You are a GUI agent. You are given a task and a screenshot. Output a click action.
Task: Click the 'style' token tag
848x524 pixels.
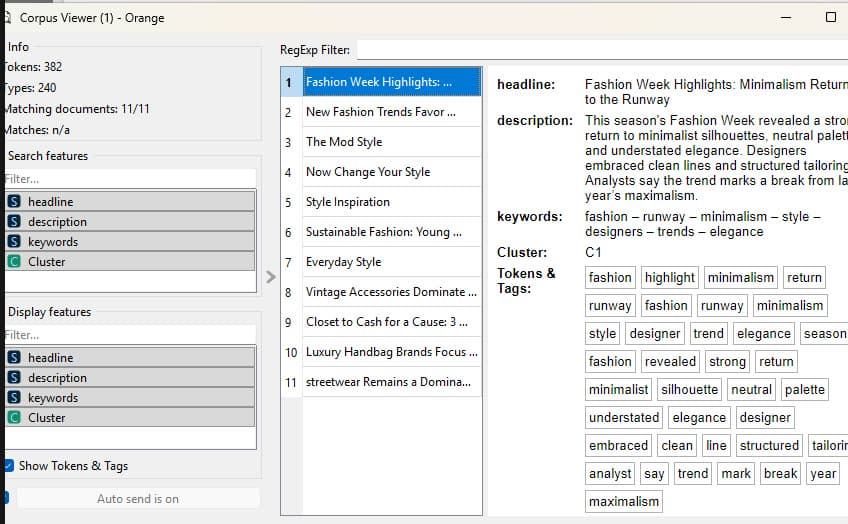(602, 334)
